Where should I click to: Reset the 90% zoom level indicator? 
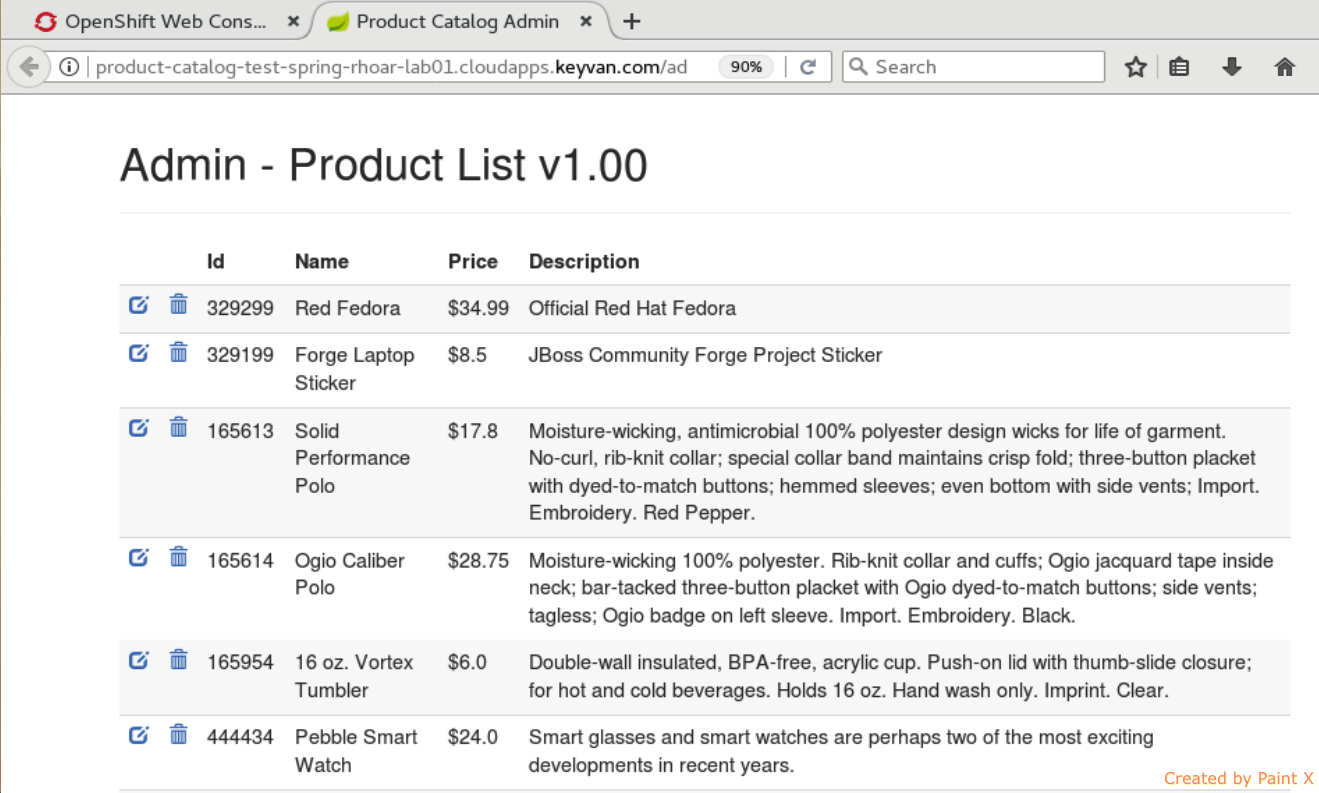pos(746,67)
